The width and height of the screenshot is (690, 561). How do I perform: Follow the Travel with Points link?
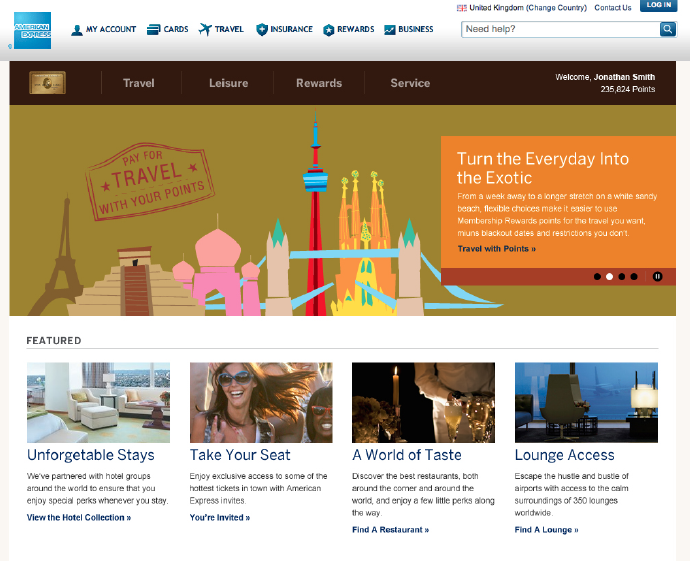pos(496,249)
